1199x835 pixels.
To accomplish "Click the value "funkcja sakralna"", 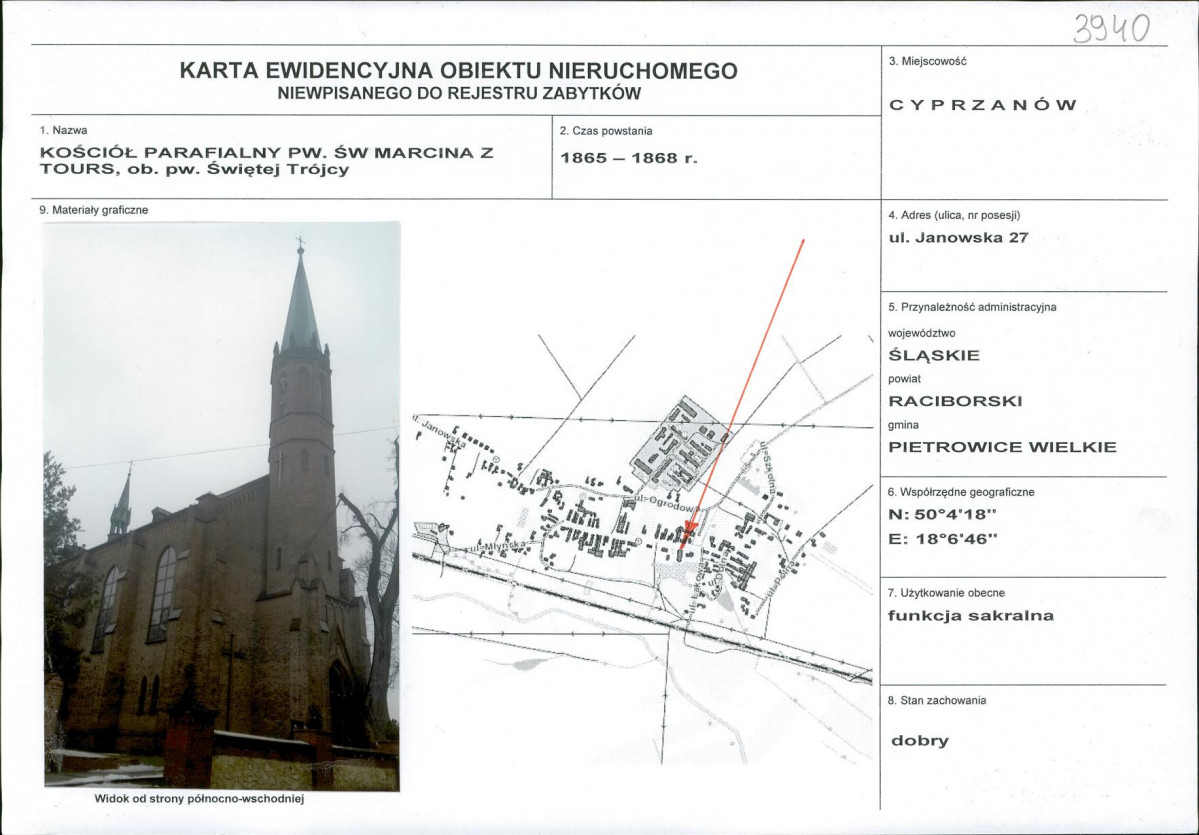I will [x=971, y=616].
